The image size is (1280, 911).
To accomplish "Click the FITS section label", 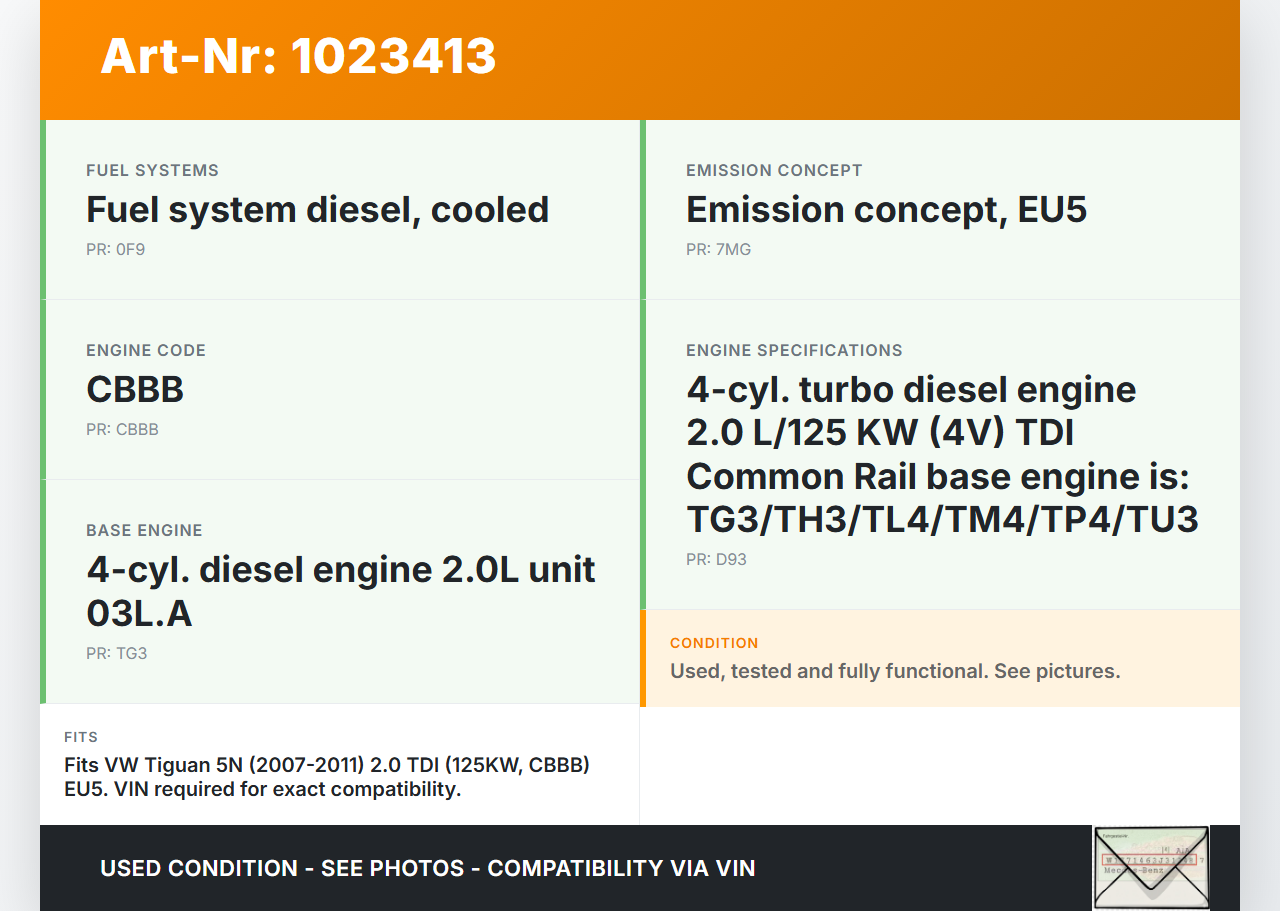I will click(81, 737).
